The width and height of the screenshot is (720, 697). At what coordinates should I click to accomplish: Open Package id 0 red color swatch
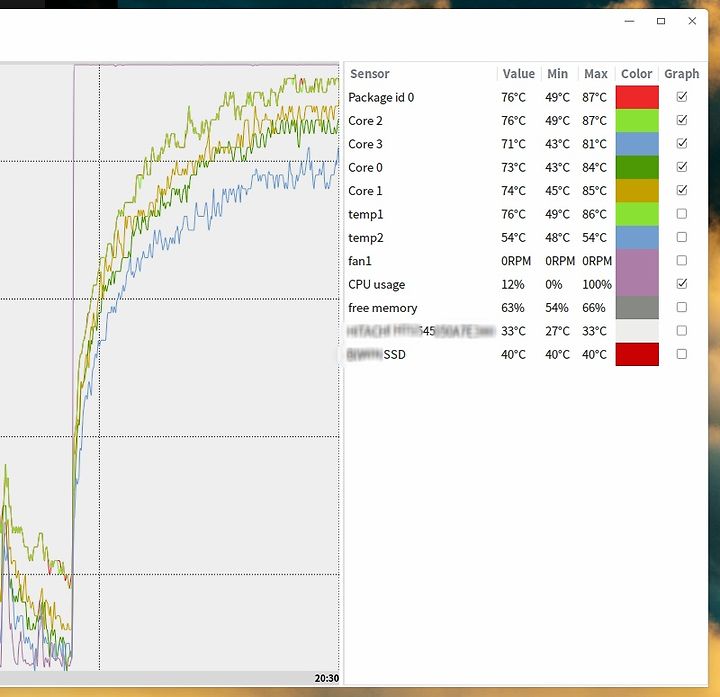(x=637, y=97)
